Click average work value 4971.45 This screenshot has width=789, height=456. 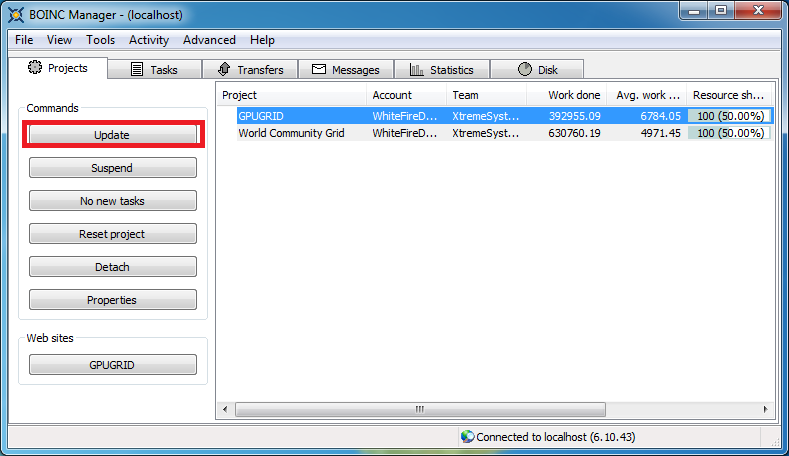pos(660,133)
